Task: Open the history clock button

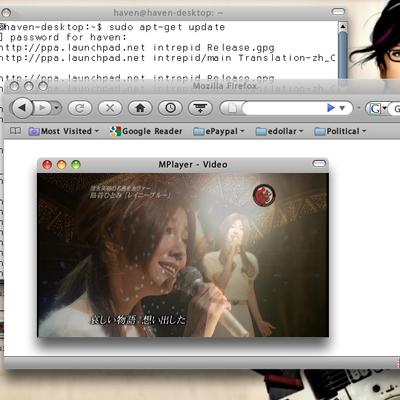Action: coord(170,108)
